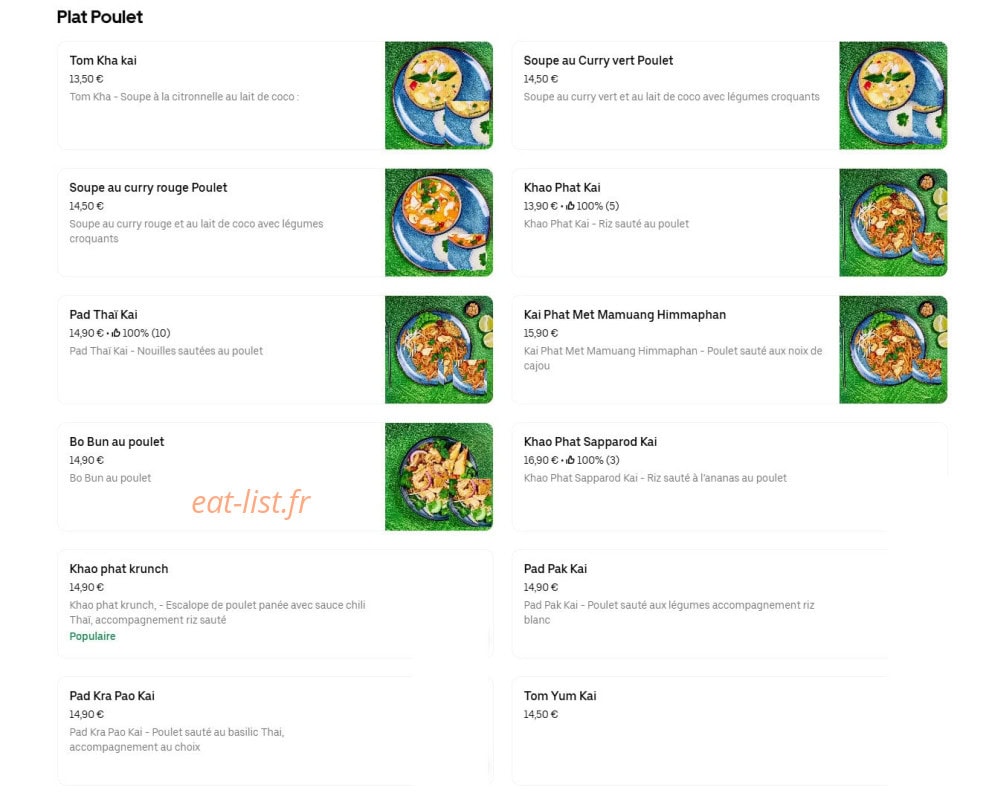
Task: View the Khao Phat Kai dish picture
Action: [893, 223]
